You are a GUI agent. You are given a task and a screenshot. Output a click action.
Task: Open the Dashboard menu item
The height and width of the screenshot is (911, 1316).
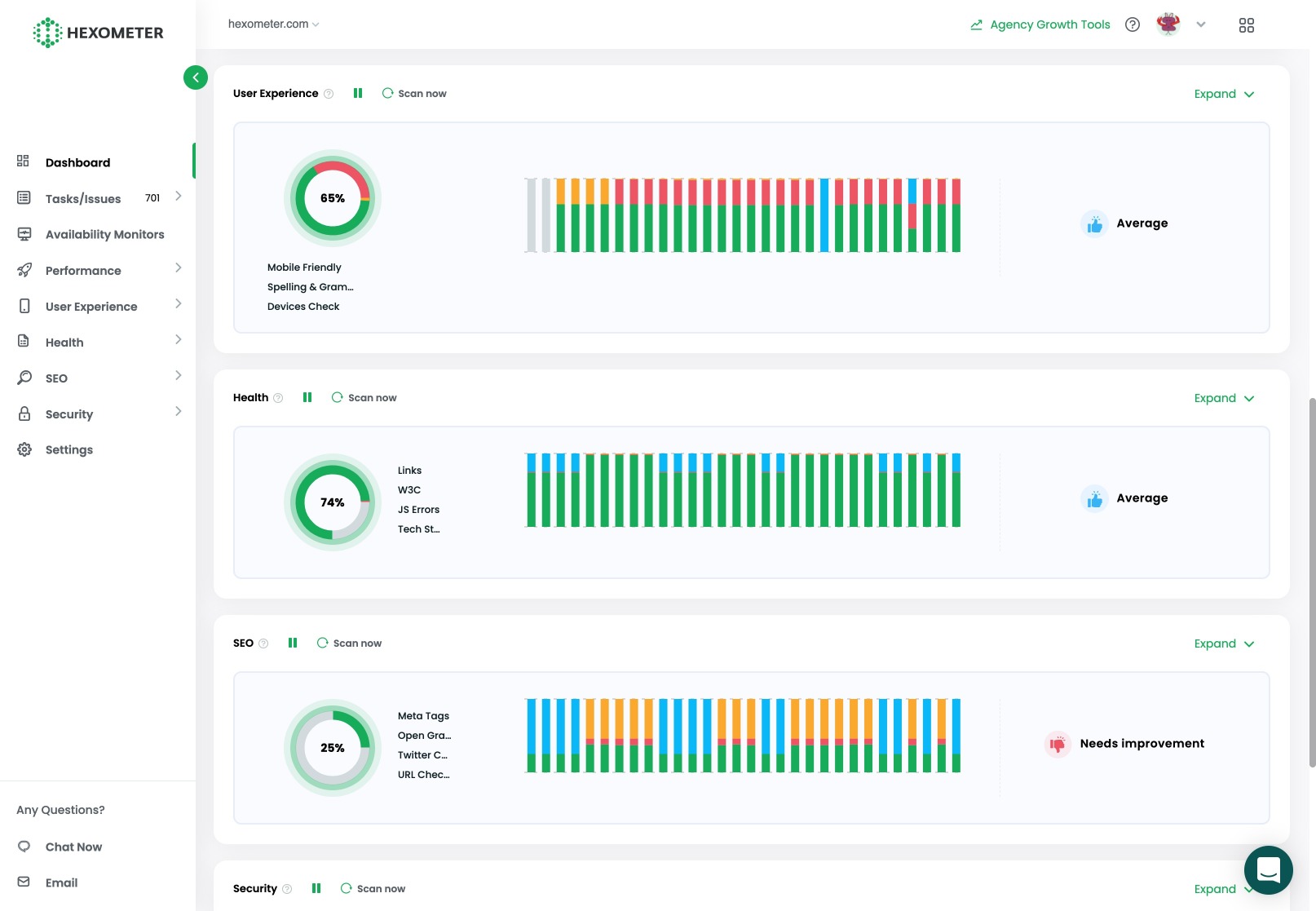[77, 162]
